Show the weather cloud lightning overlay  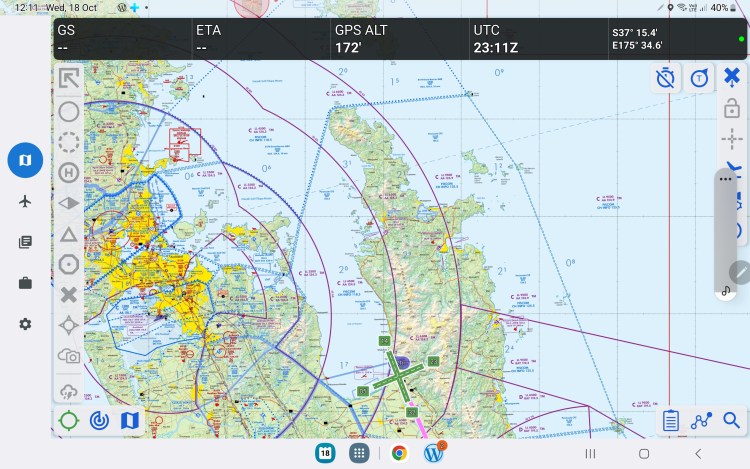(x=69, y=389)
